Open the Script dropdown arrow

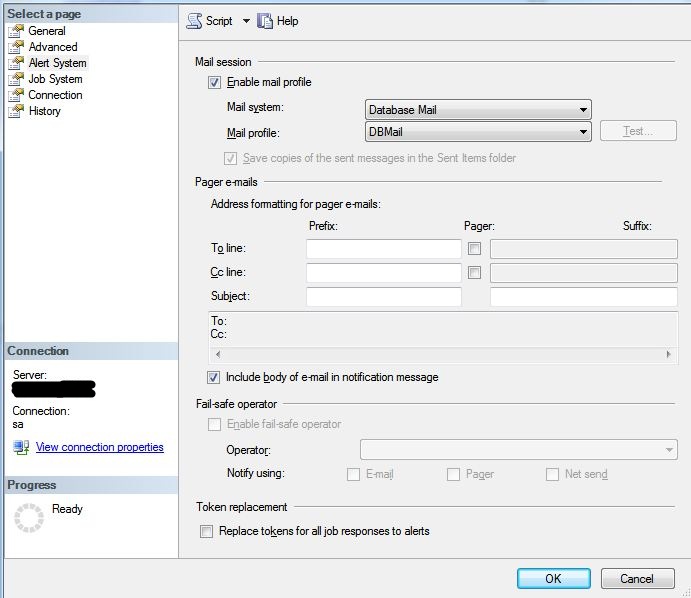(246, 21)
